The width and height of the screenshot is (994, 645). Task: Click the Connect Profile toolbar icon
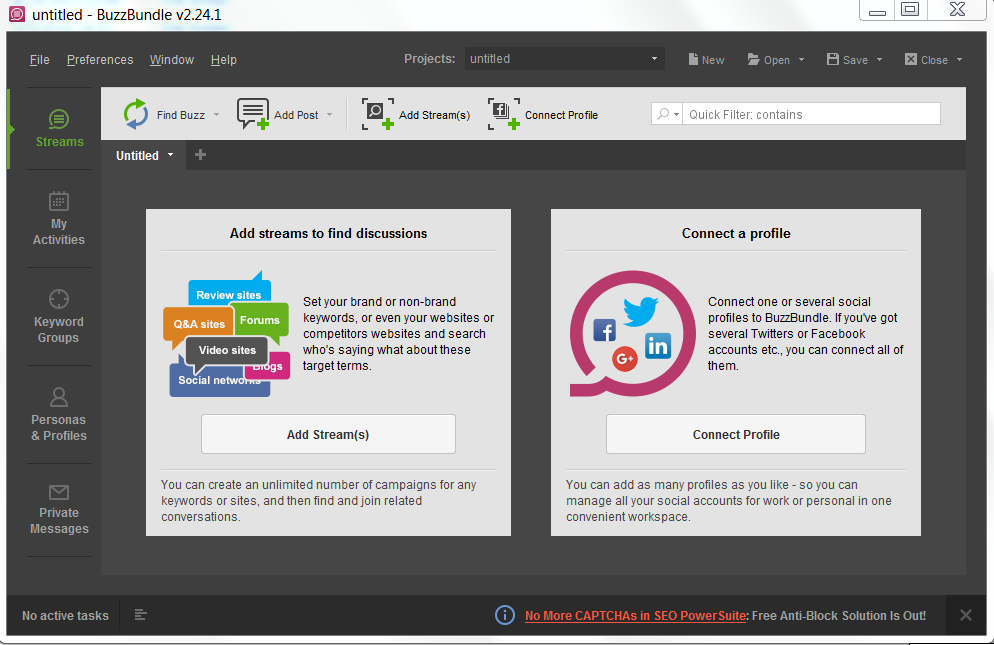tap(504, 114)
